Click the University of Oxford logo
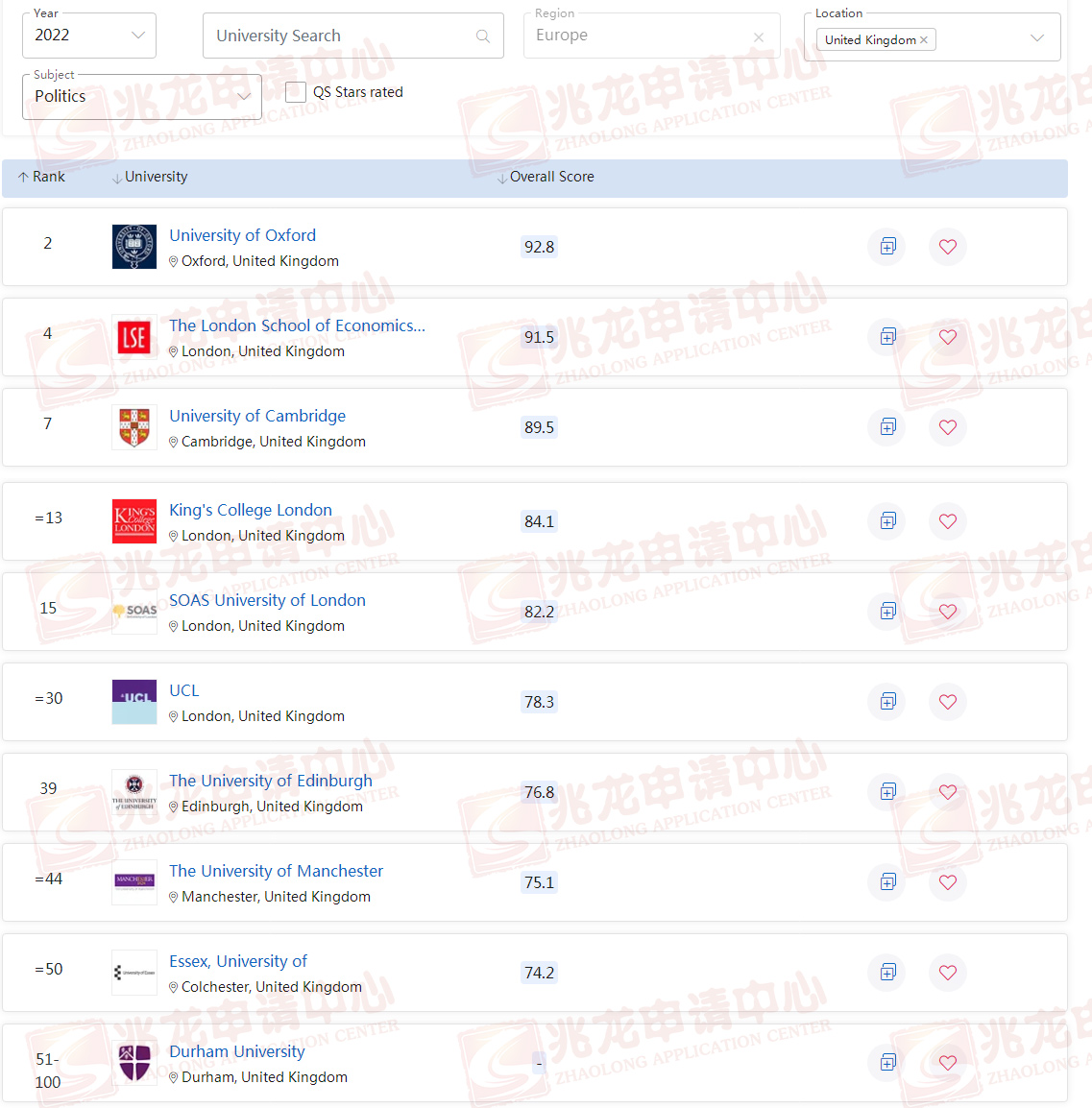Viewport: 1092px width, 1108px height. (x=133, y=247)
